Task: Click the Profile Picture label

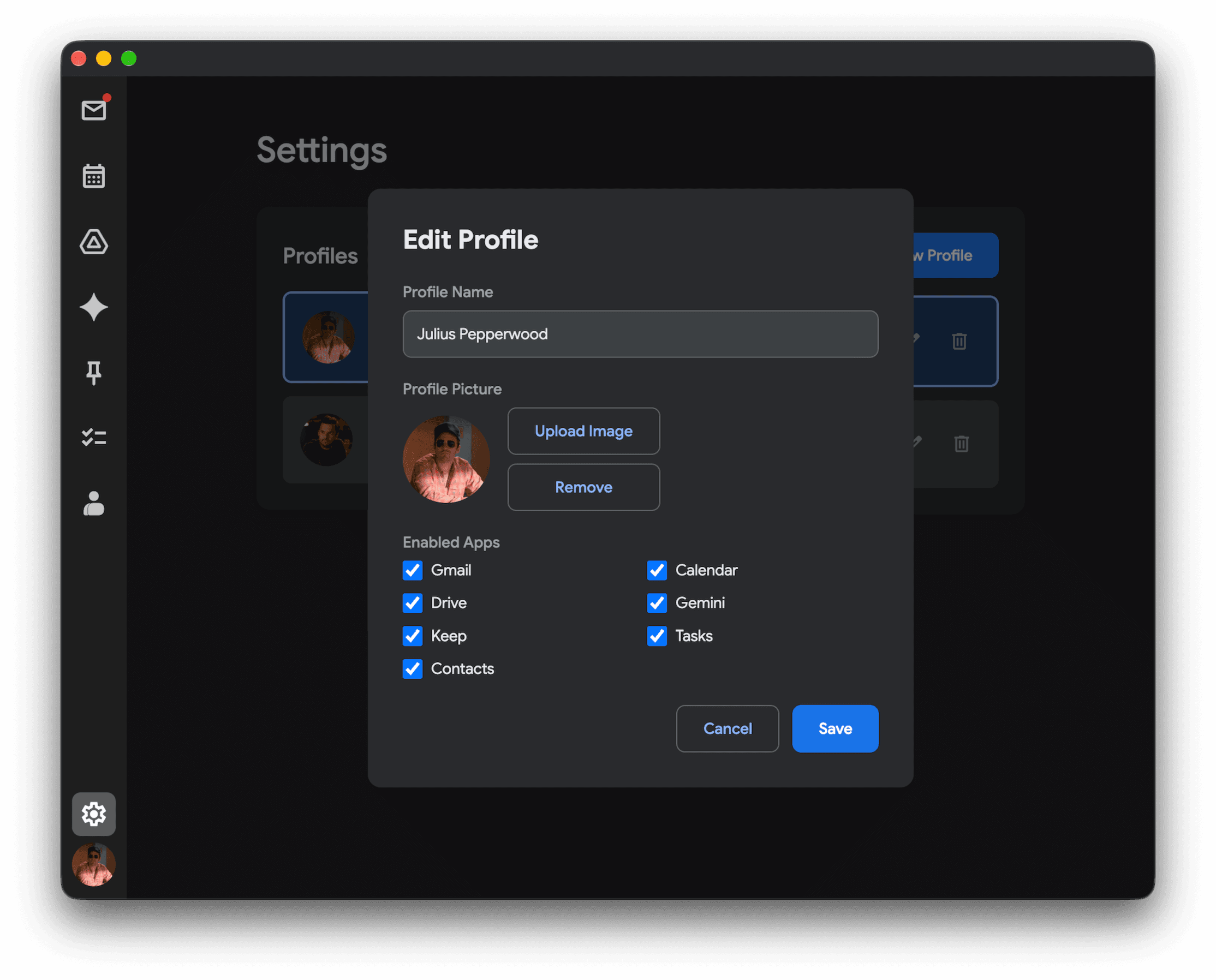Action: (x=452, y=389)
